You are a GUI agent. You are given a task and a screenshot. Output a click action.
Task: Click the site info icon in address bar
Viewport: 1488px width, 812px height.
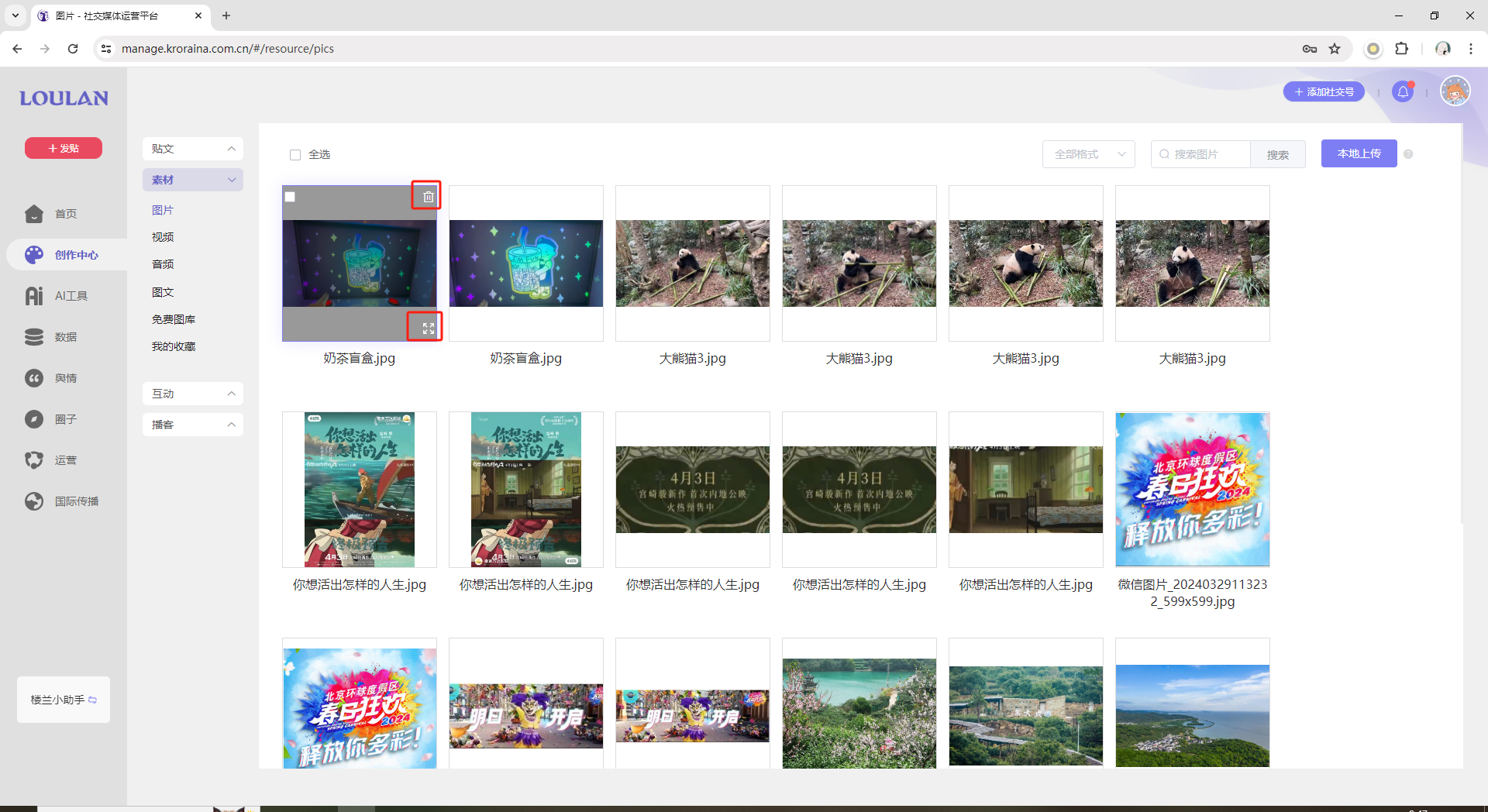[106, 49]
